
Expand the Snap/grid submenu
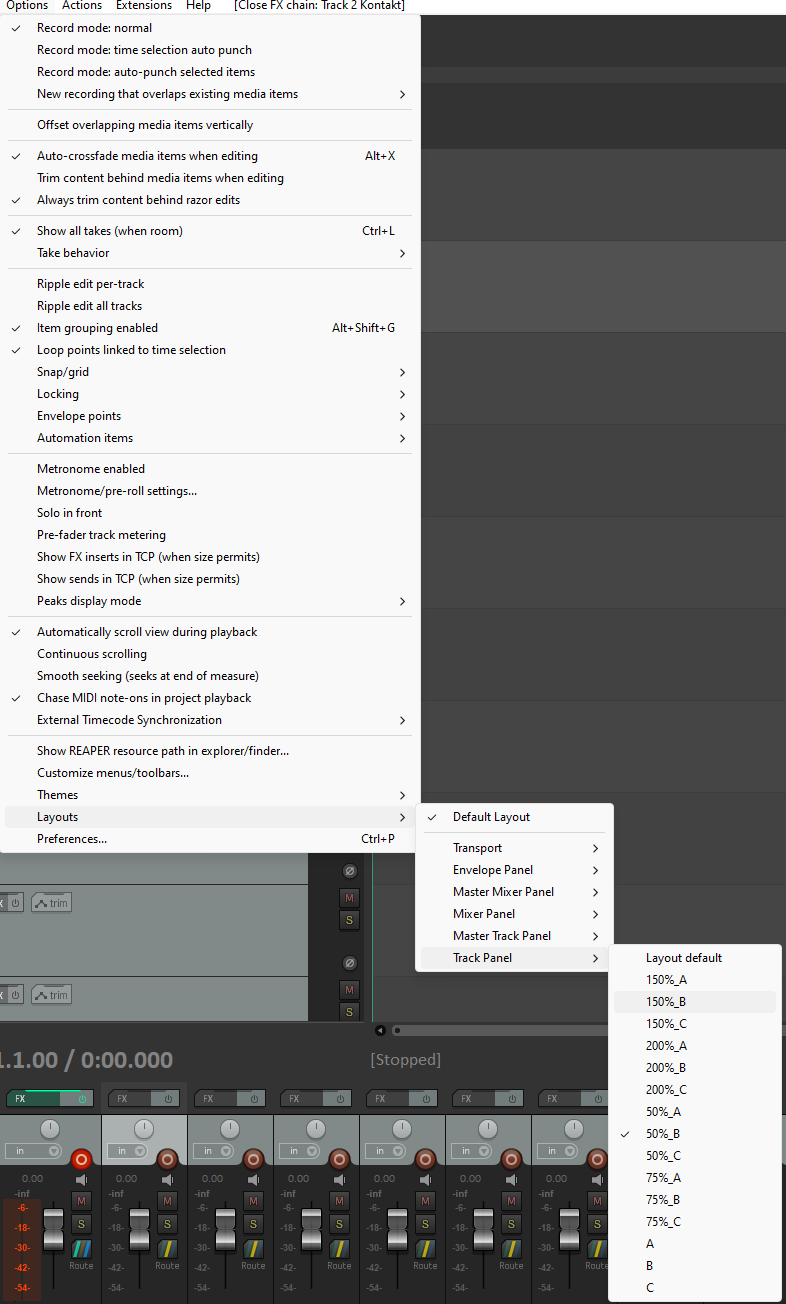coord(210,372)
